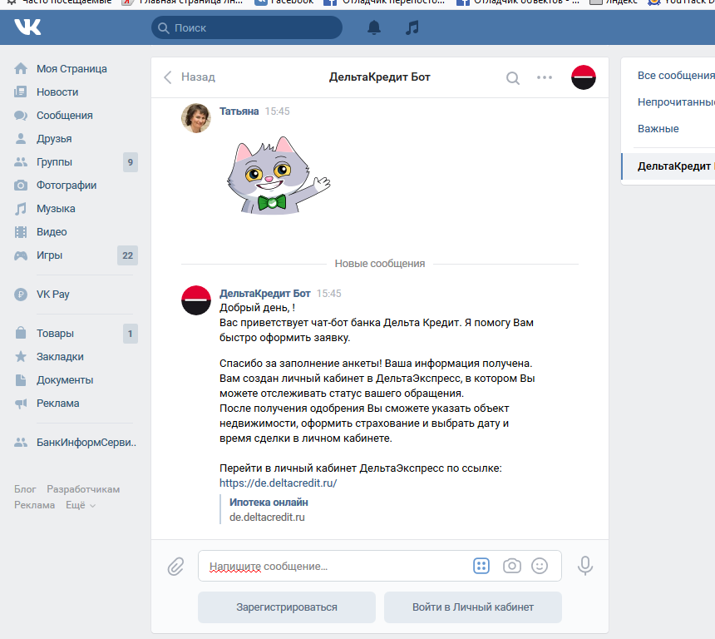
Task: Select Все сообщения filter
Action: click(x=676, y=75)
